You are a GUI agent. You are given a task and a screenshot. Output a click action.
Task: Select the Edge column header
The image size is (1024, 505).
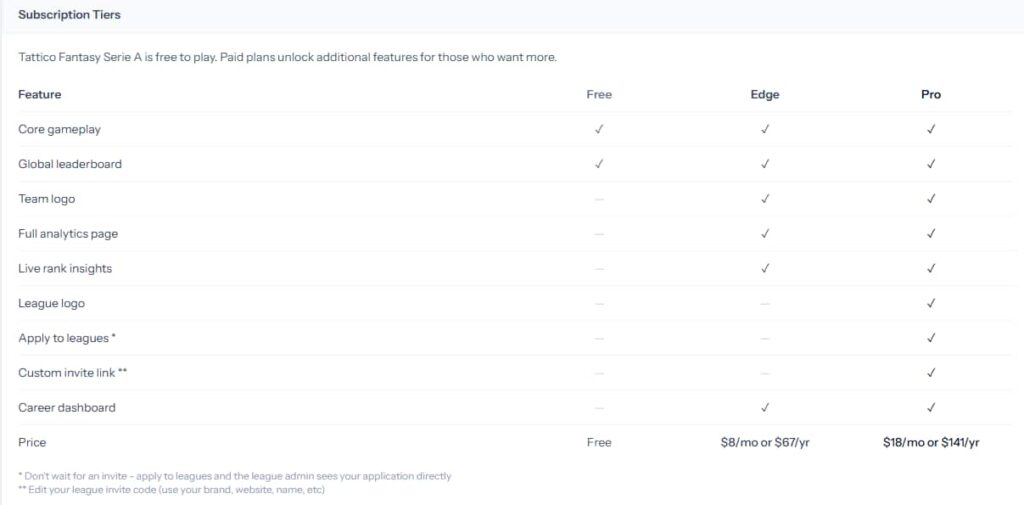[x=765, y=95]
